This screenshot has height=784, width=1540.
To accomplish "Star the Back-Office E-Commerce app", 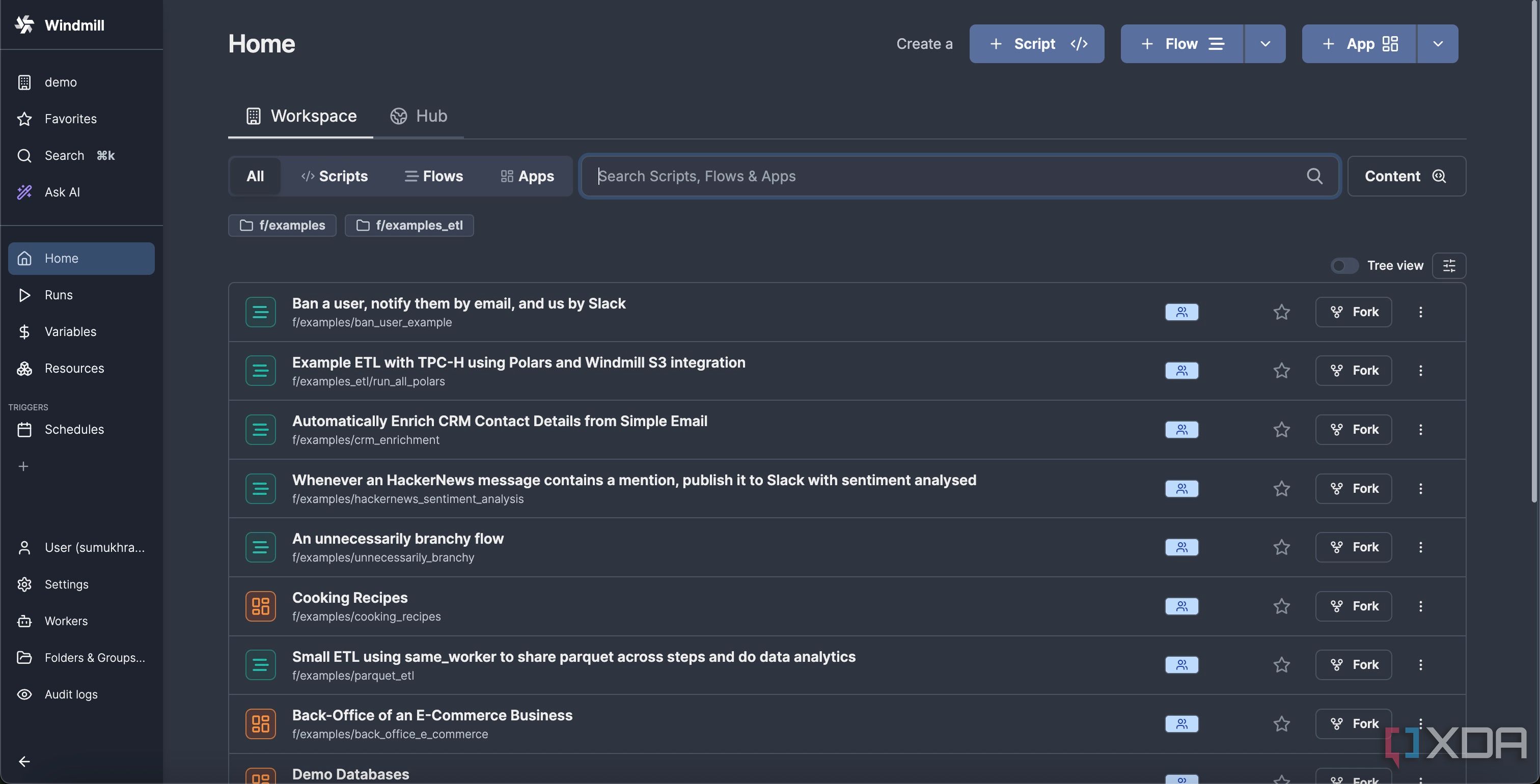I will (x=1281, y=723).
